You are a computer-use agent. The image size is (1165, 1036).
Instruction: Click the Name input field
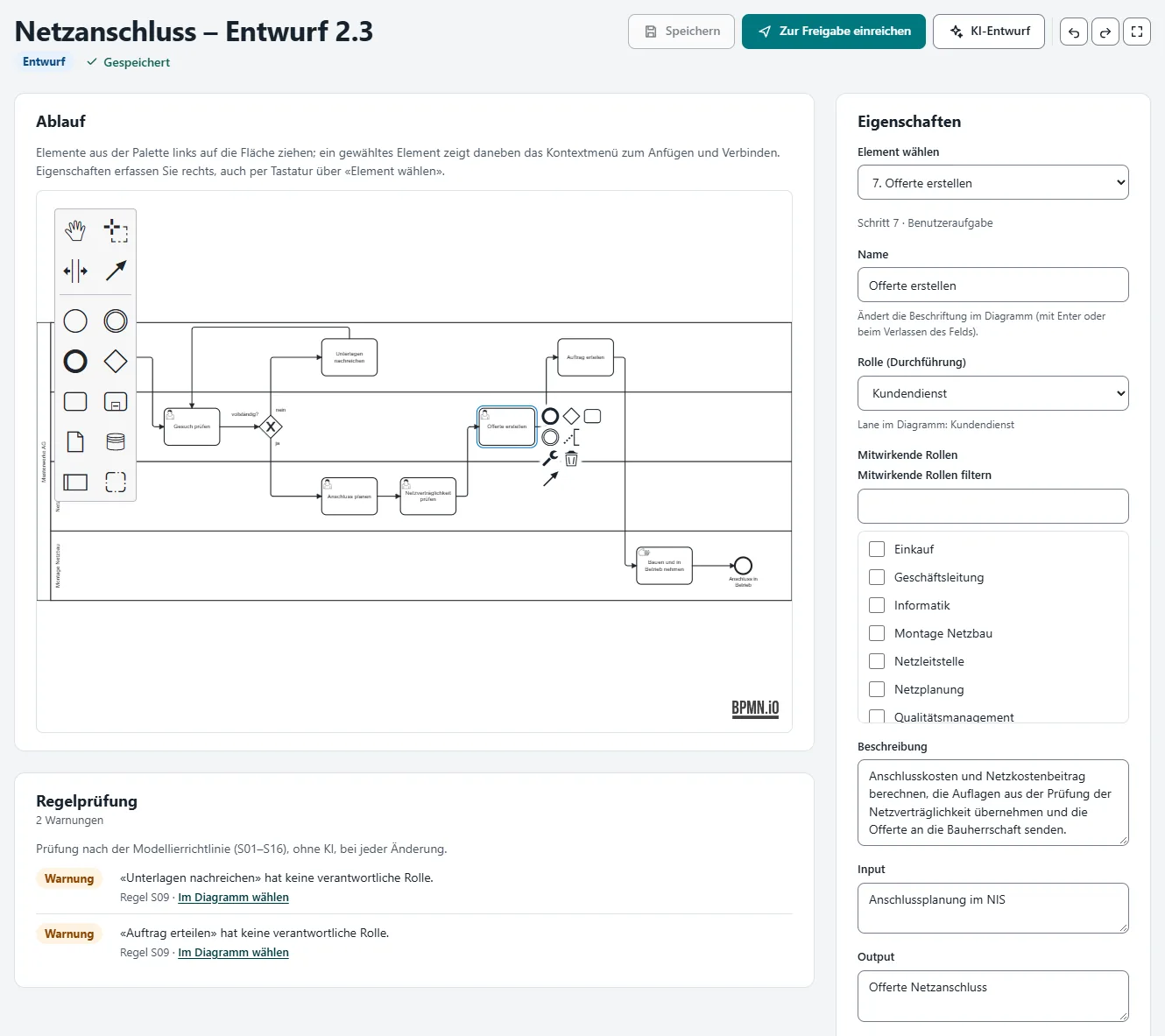993,285
